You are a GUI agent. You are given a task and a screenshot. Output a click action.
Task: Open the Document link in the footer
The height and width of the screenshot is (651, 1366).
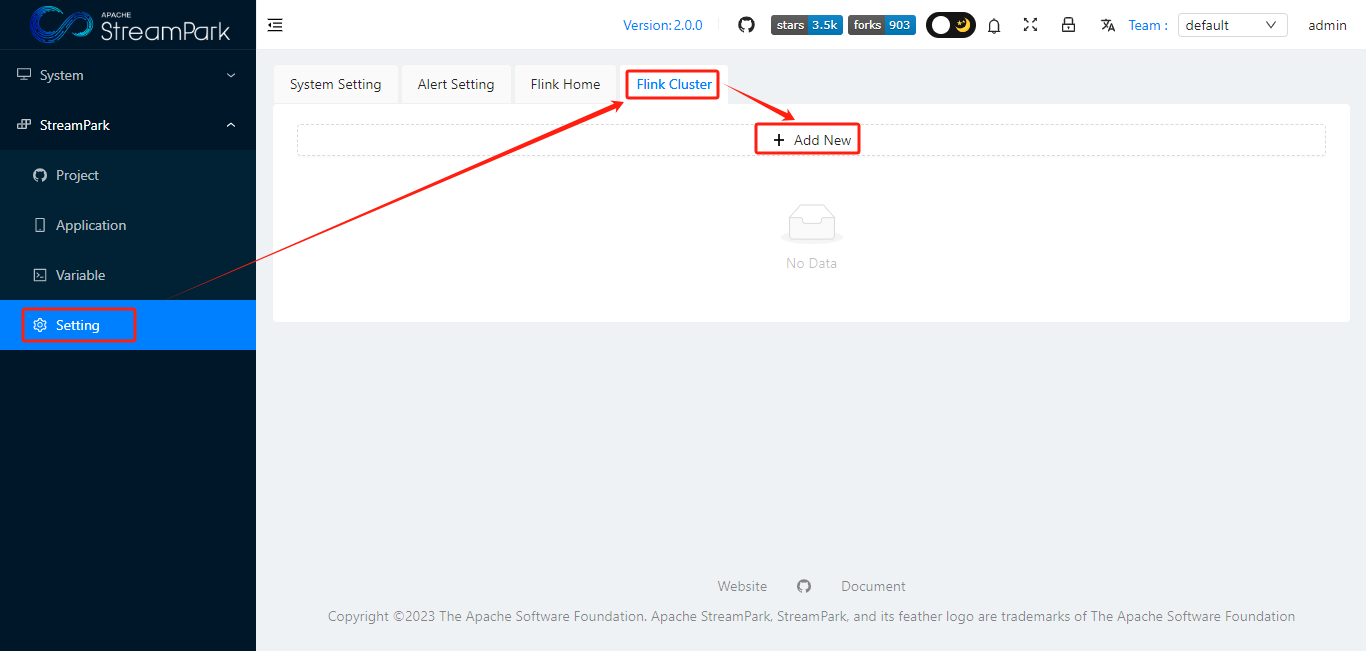pyautogui.click(x=873, y=586)
